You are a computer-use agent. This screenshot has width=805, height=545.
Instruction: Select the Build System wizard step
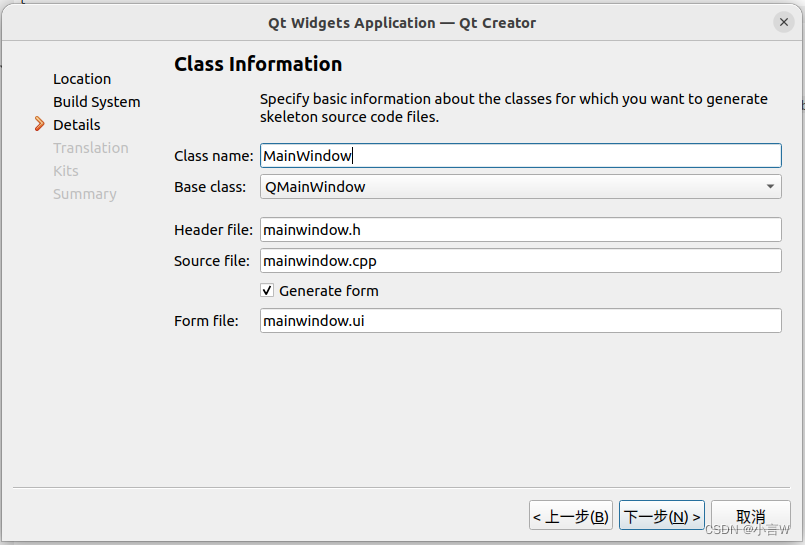coord(97,102)
